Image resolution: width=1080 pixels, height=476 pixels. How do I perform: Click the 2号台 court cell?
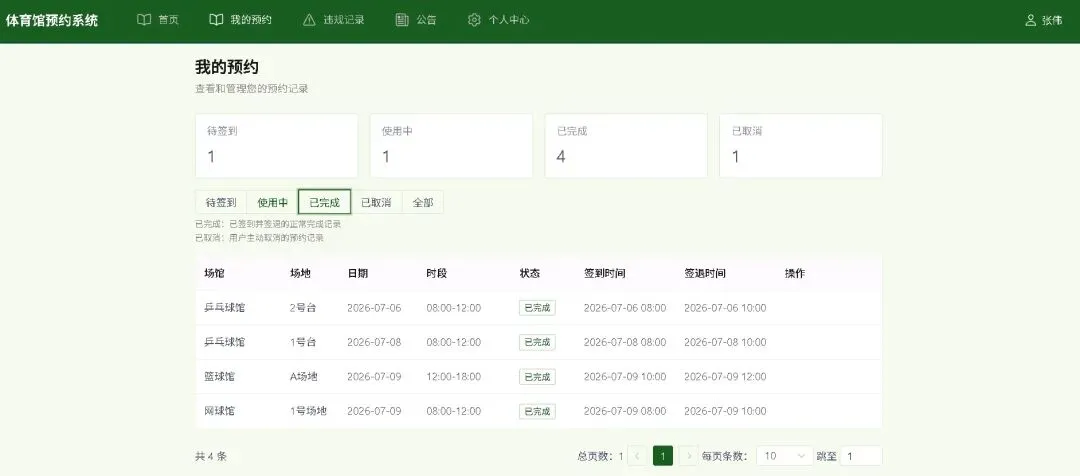pos(303,308)
